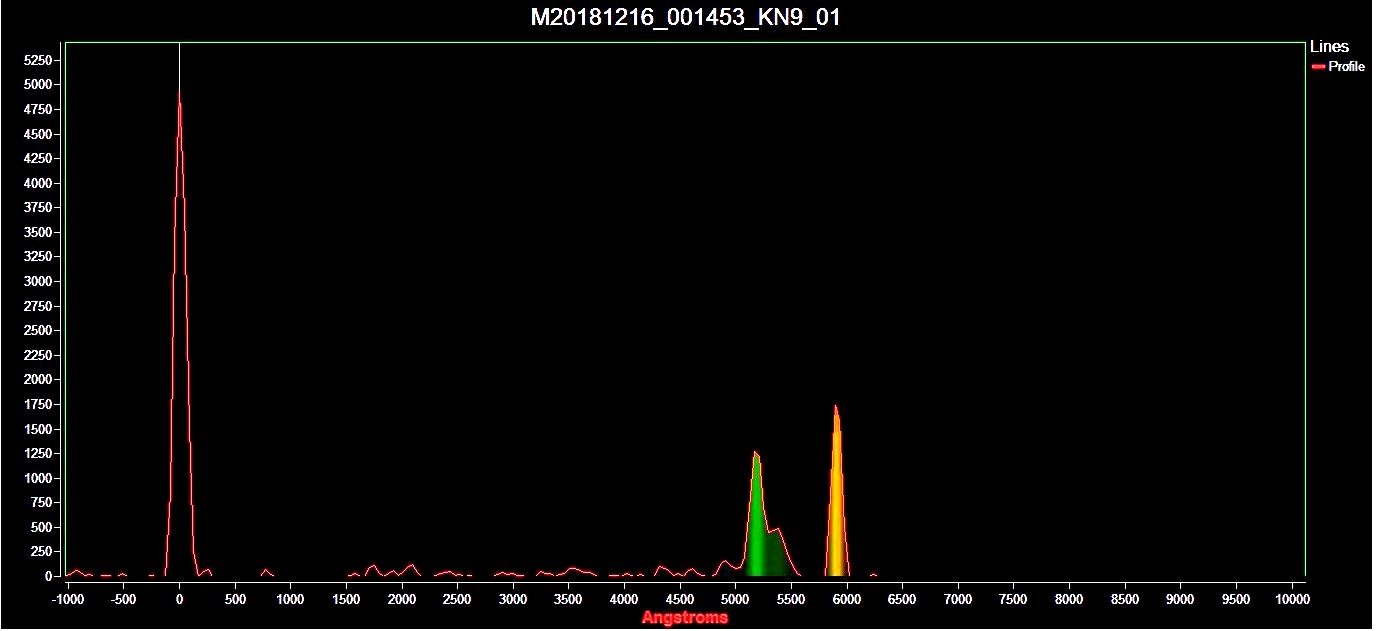Click the 5250 label on the y-axis
This screenshot has height=631, width=1376.
tap(38, 60)
